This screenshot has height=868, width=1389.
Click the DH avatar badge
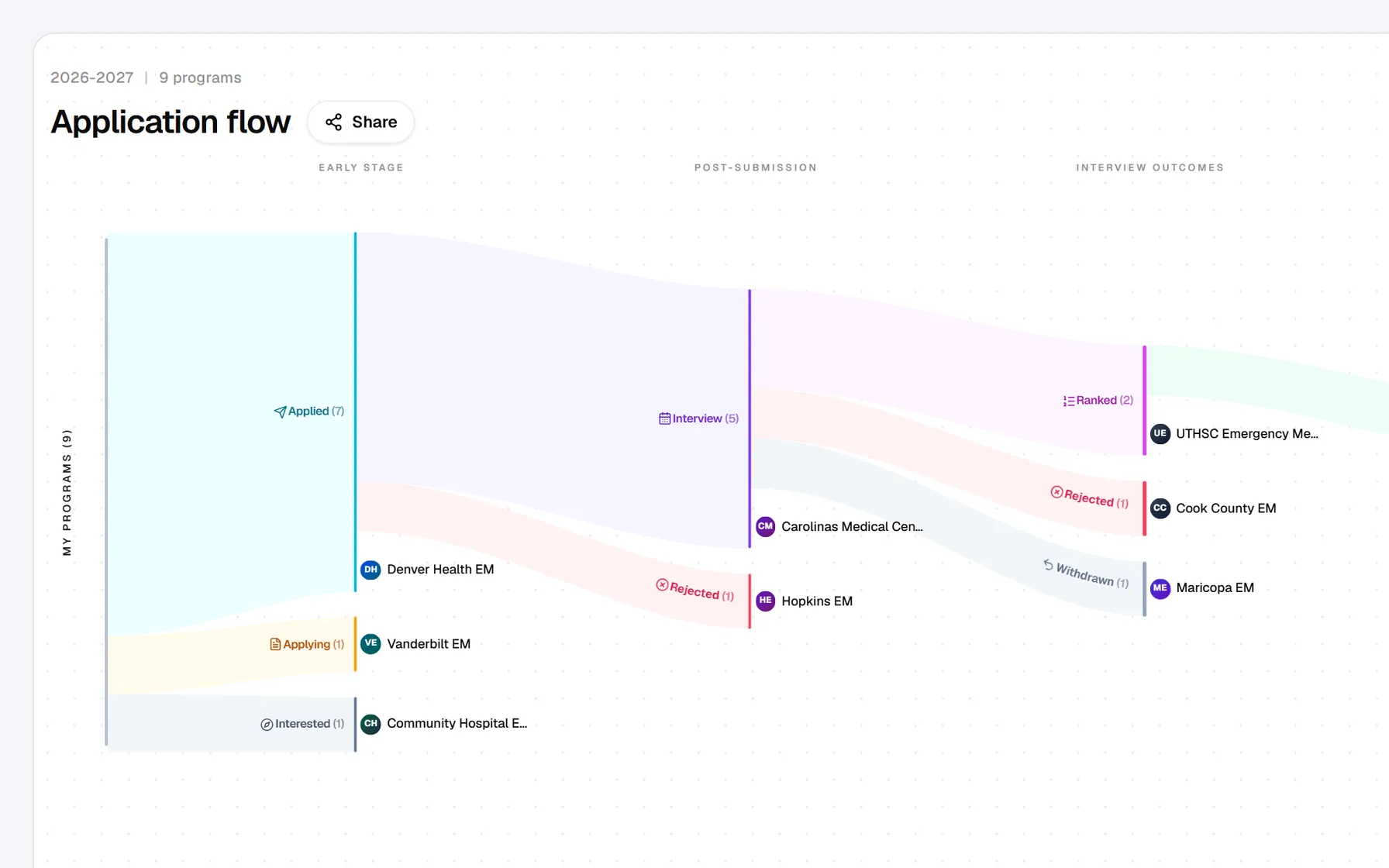(x=371, y=570)
